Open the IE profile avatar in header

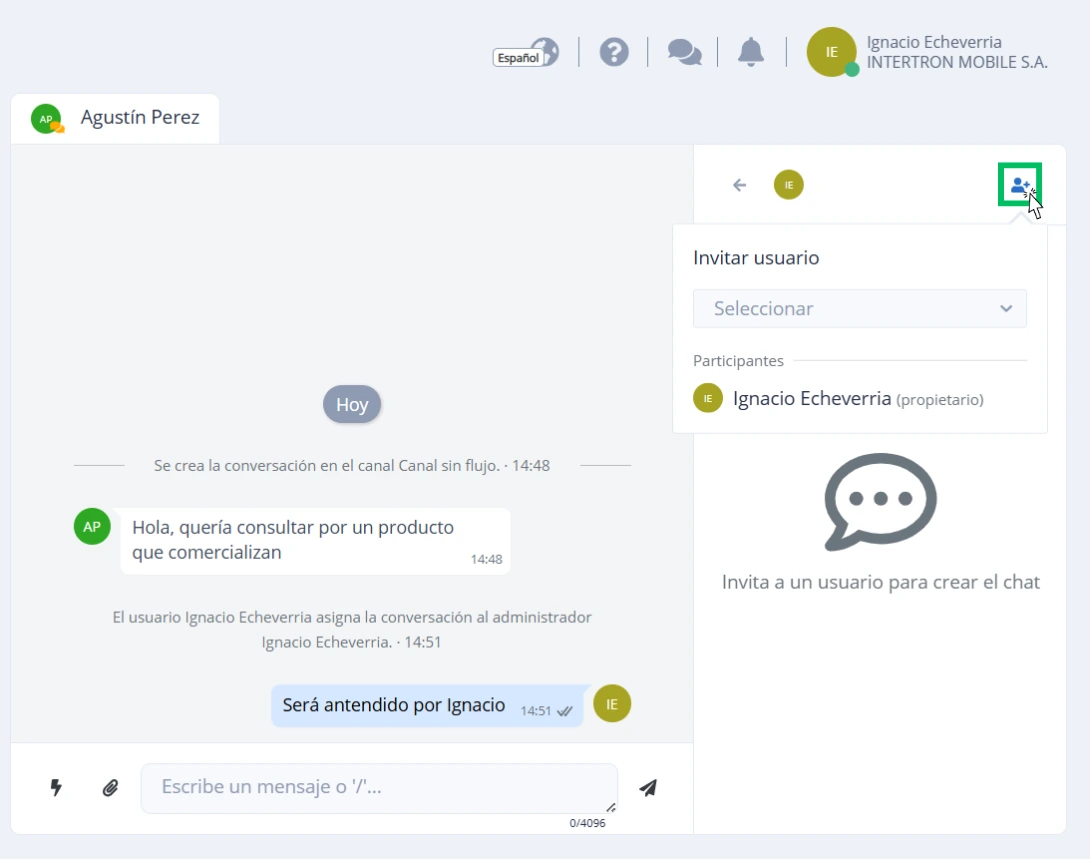tap(831, 52)
